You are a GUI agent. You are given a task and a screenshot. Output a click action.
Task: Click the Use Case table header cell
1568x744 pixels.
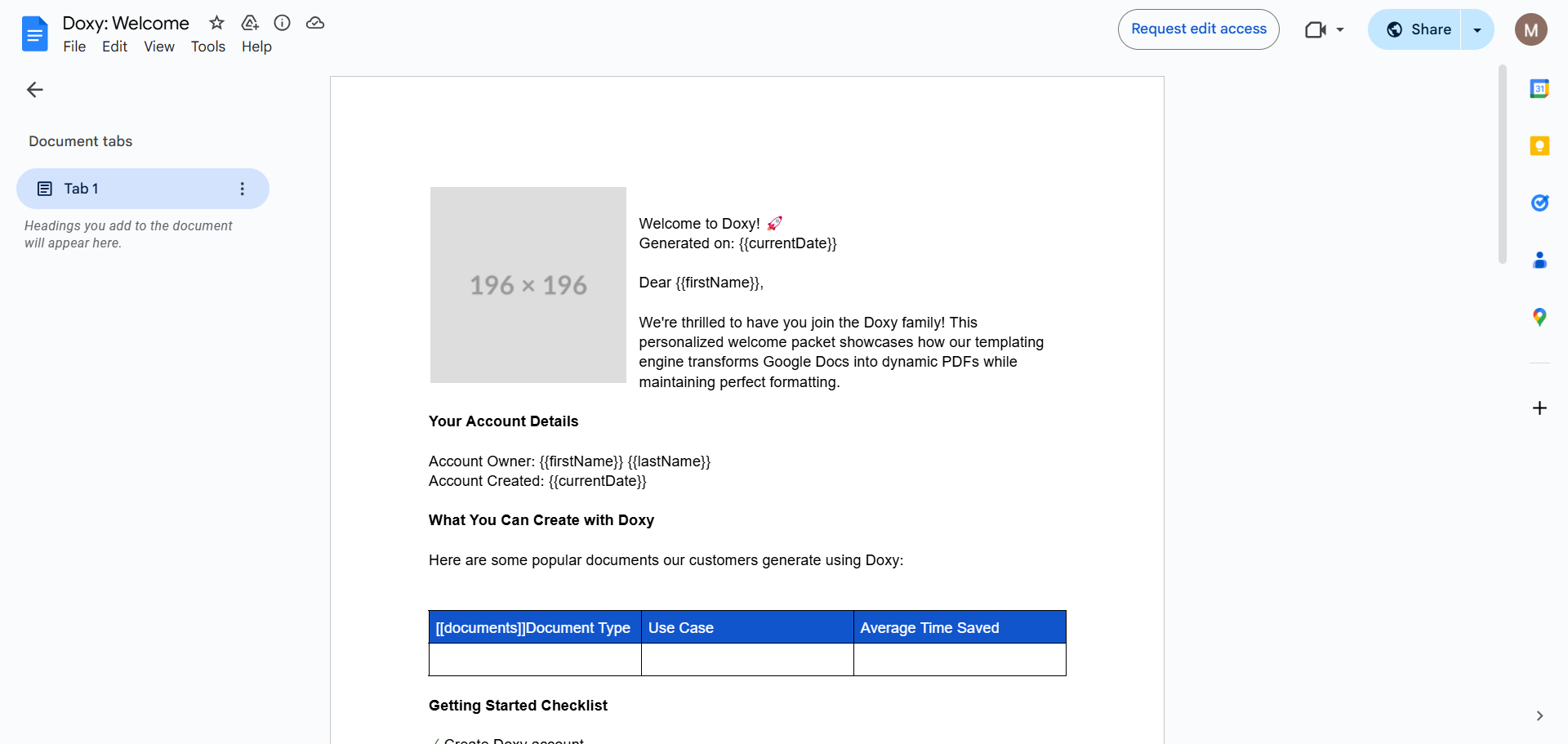click(x=747, y=627)
